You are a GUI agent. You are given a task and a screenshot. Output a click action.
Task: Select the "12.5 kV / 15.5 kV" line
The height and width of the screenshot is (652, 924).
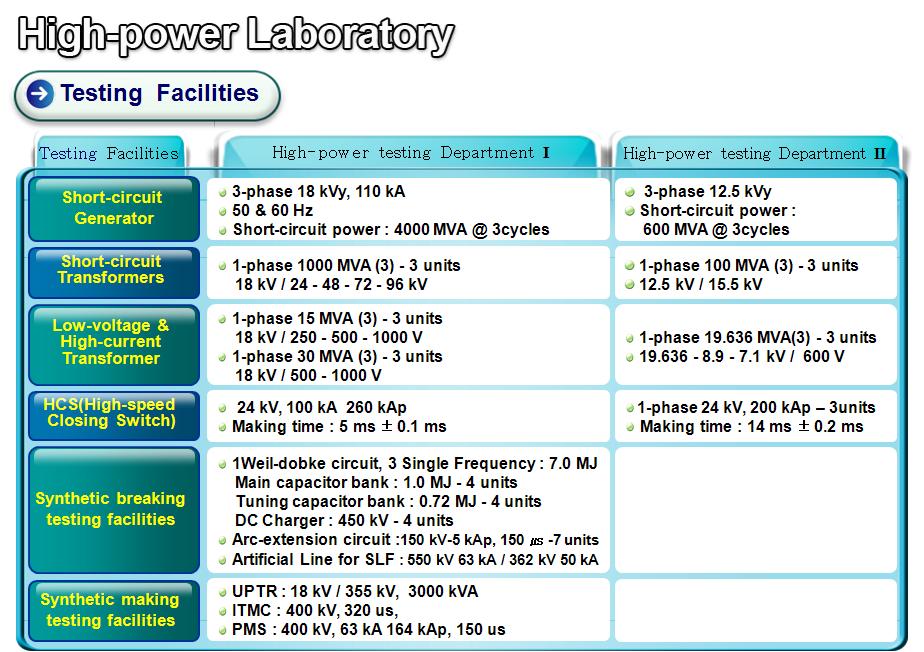[701, 284]
